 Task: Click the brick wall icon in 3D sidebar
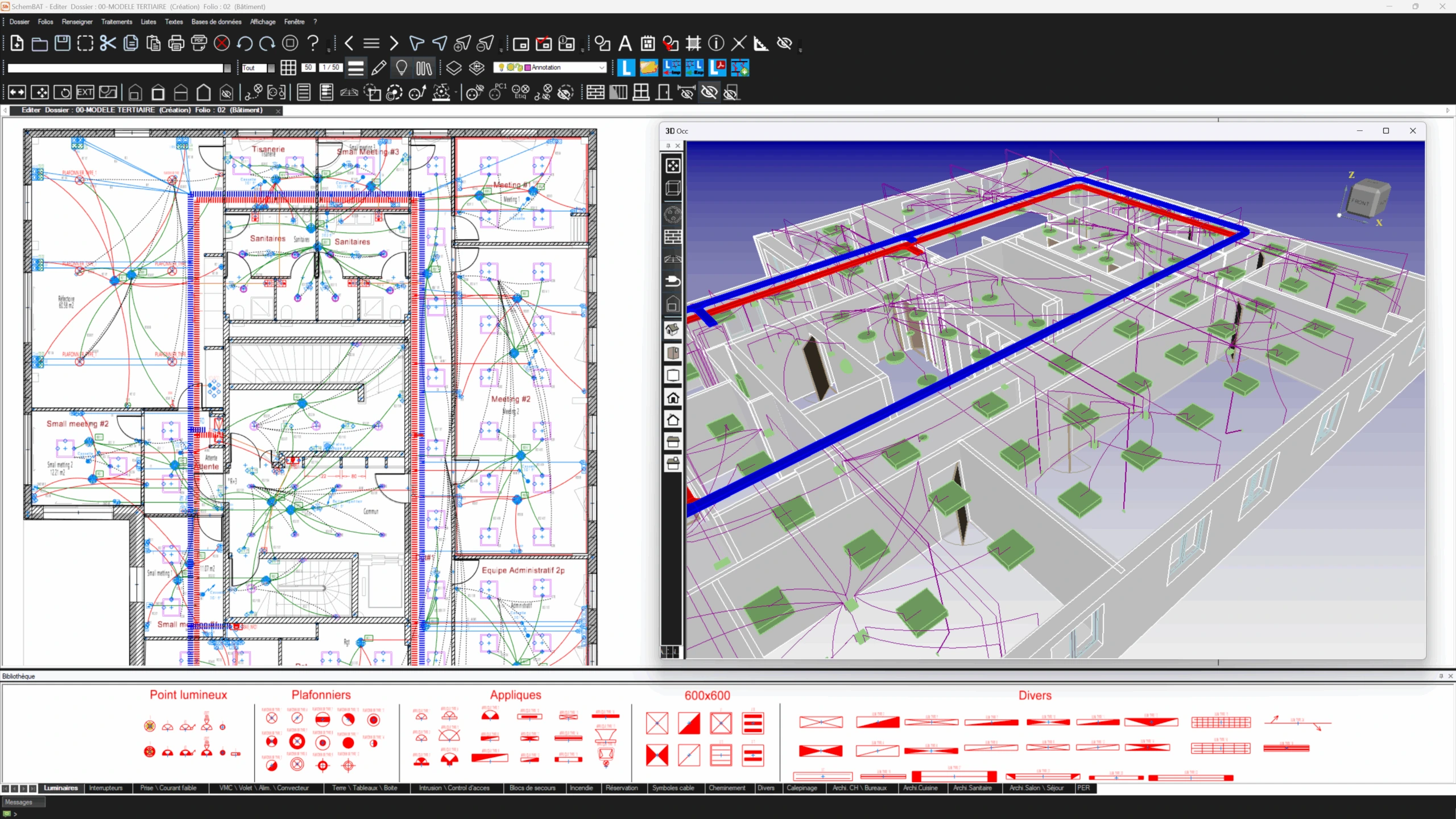(x=673, y=237)
